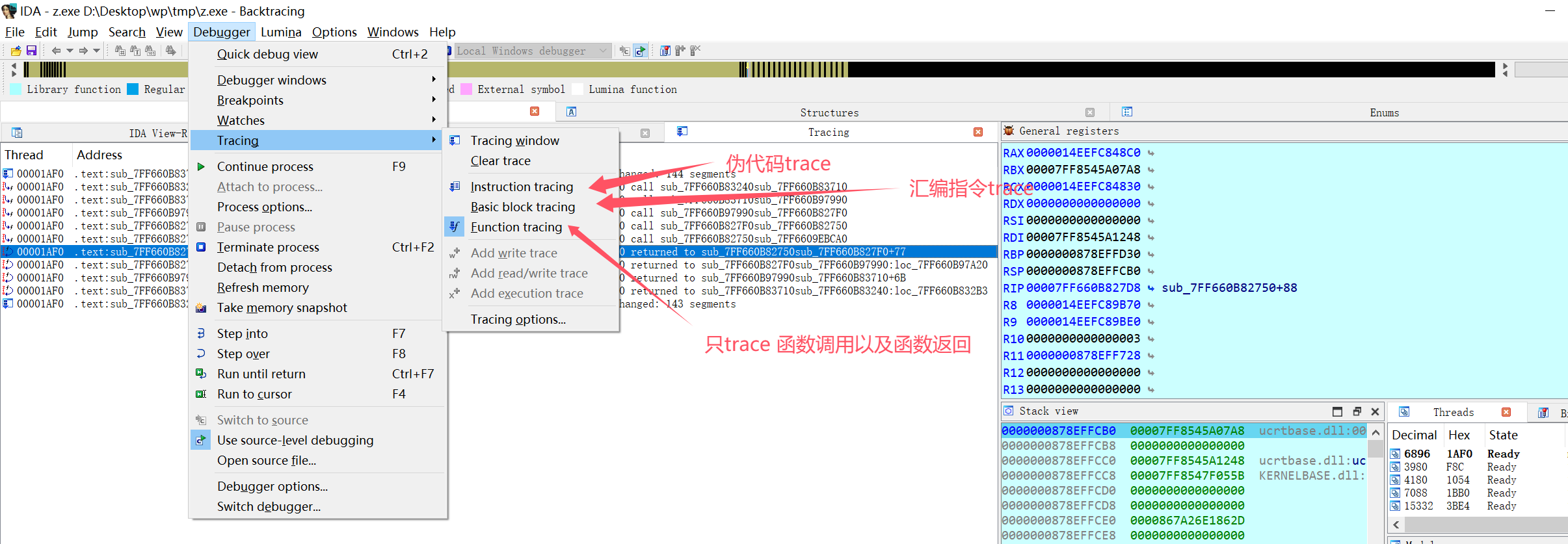
Task: Click the binoculars binary search icon
Action: [150, 51]
